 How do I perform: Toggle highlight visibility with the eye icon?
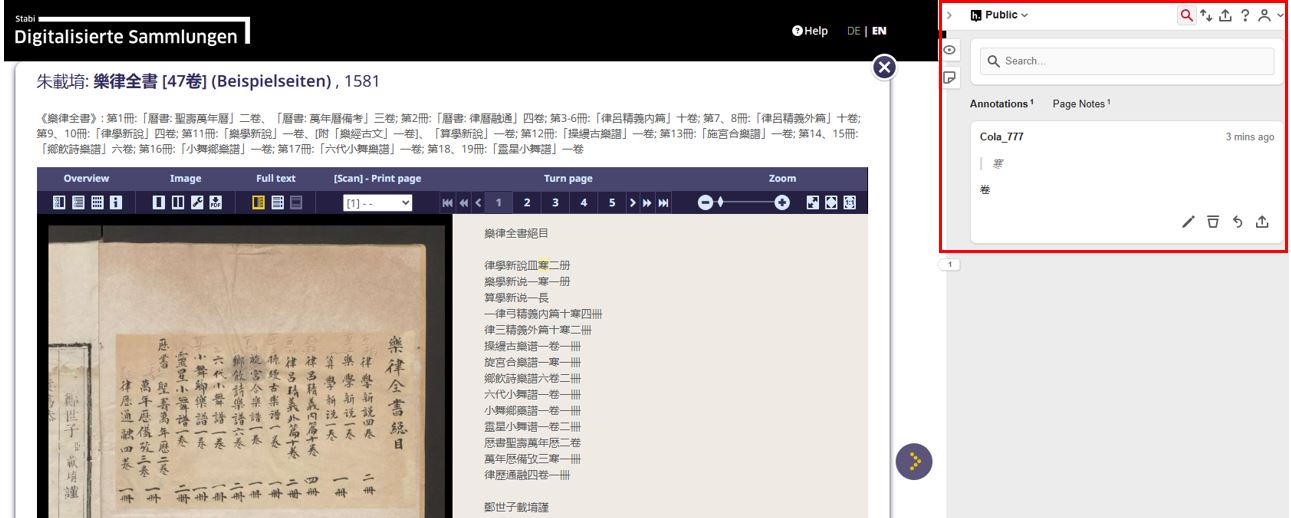tap(950, 50)
